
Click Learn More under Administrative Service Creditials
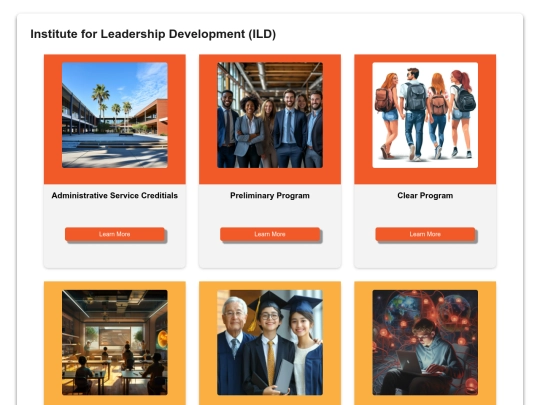tap(115, 234)
